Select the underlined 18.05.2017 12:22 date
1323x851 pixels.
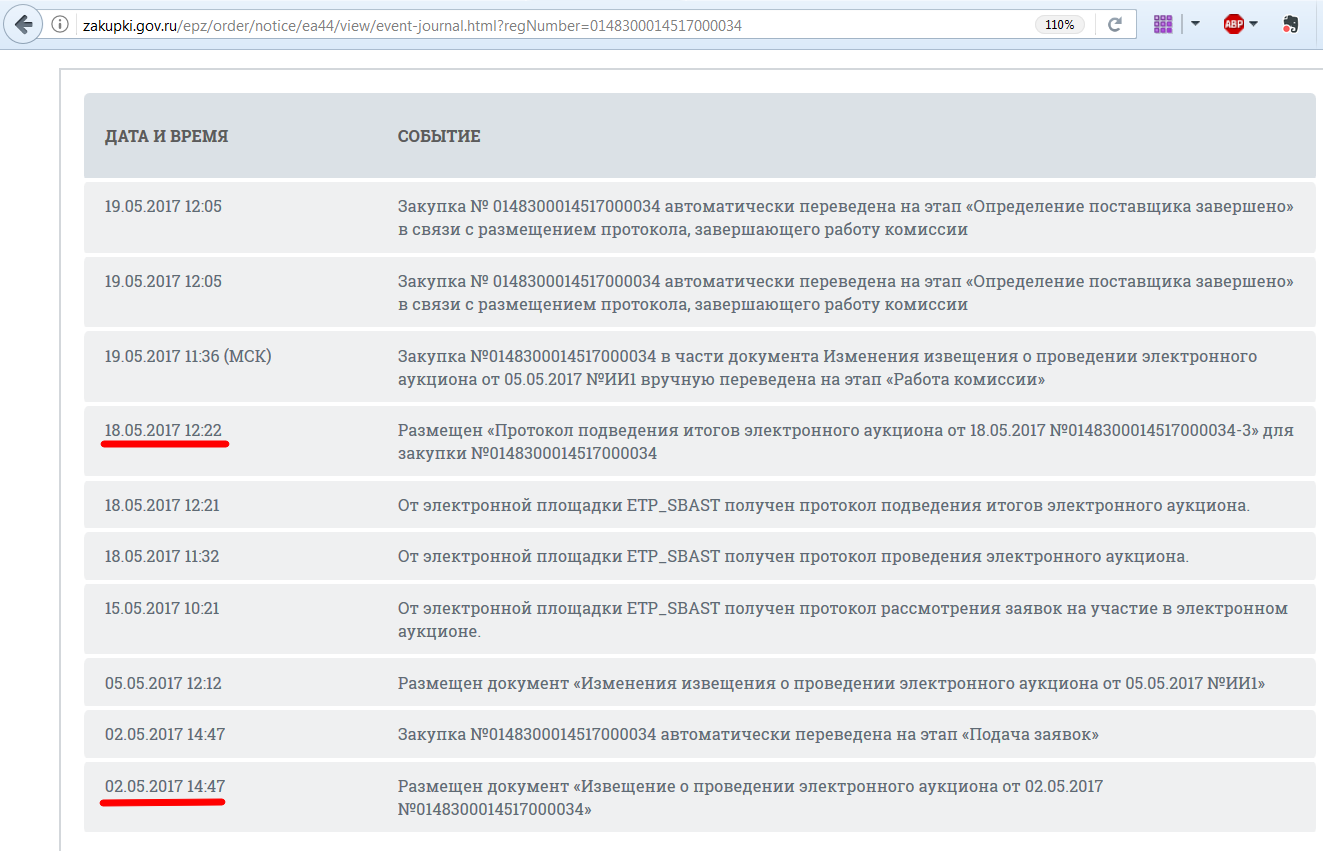[163, 431]
